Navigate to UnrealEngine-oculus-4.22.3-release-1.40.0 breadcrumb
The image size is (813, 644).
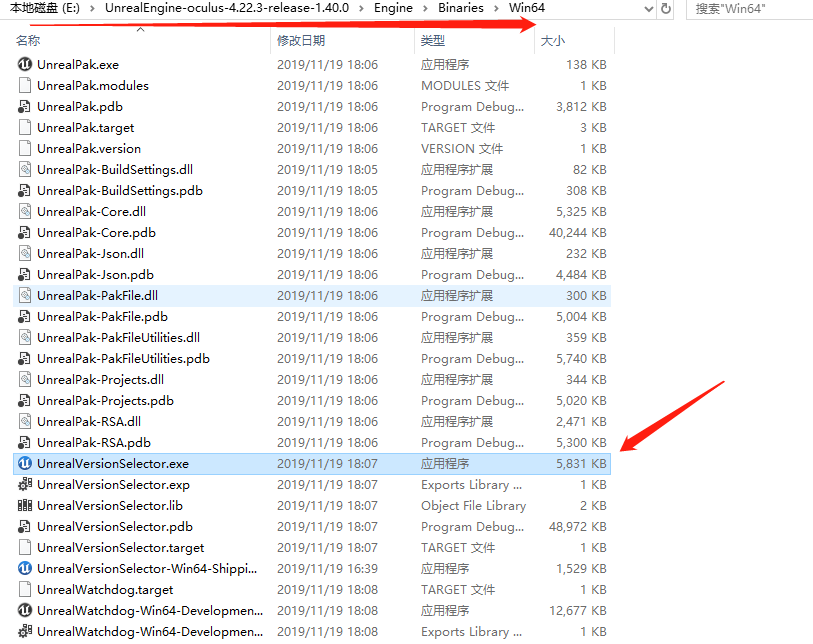pyautogui.click(x=227, y=8)
